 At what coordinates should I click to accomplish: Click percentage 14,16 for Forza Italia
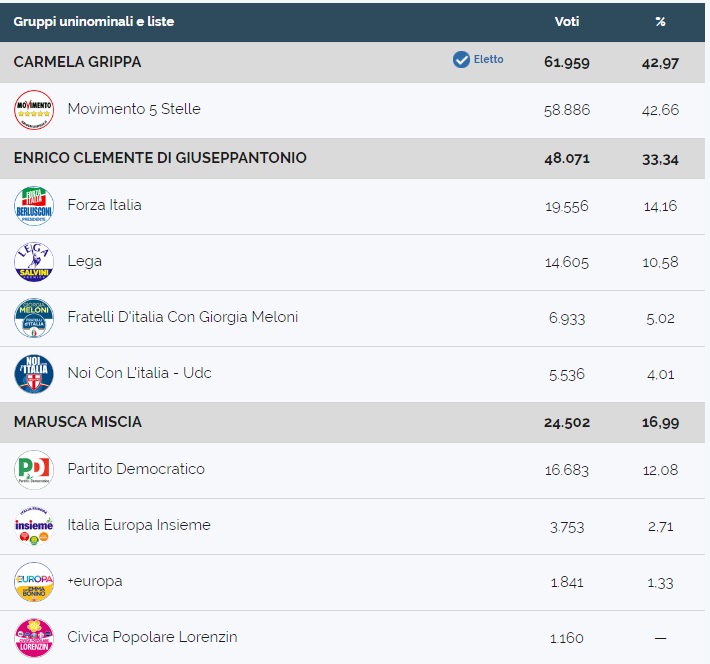[660, 207]
